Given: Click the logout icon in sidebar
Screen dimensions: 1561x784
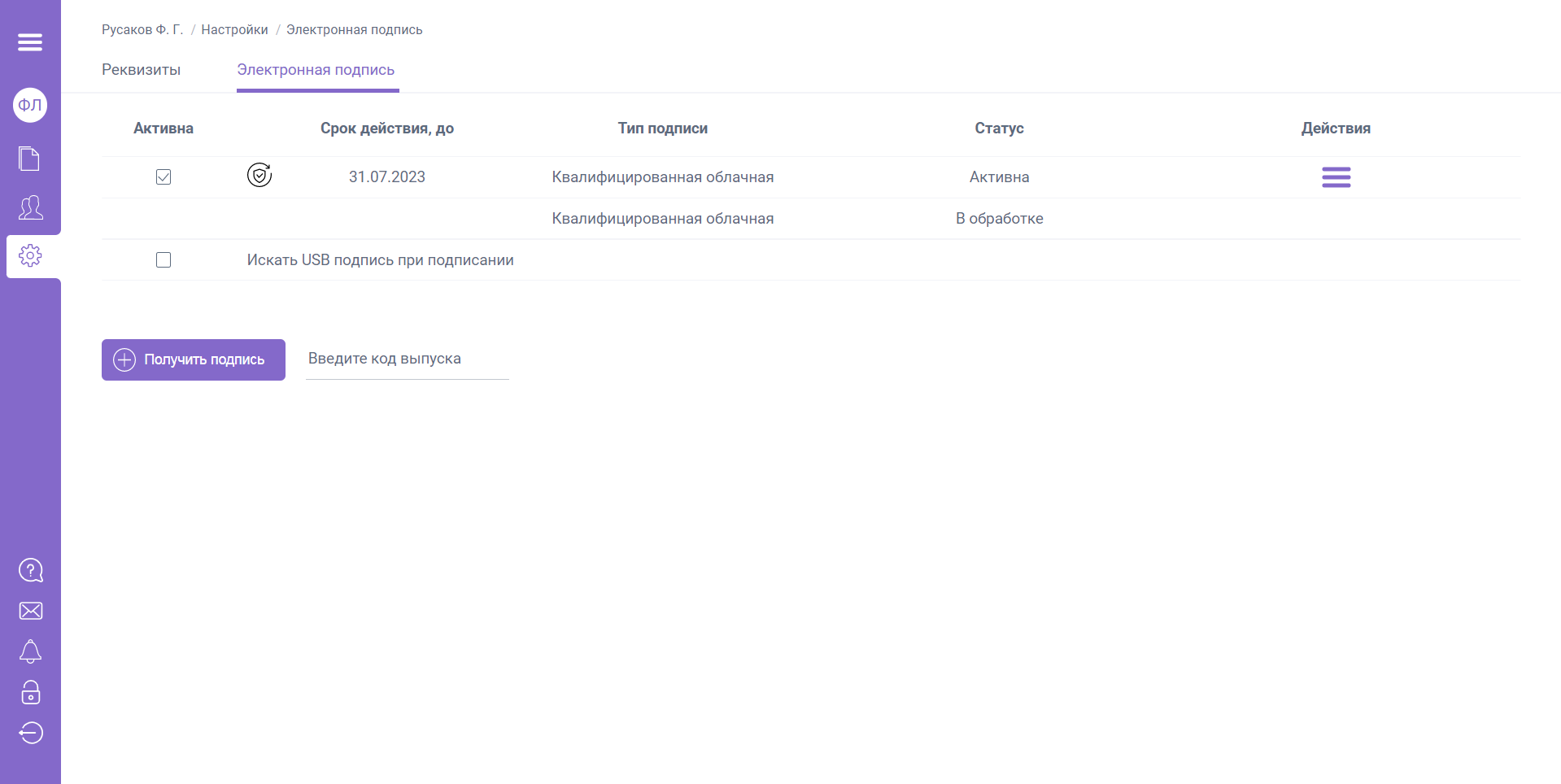Looking at the screenshot, I should tap(30, 733).
